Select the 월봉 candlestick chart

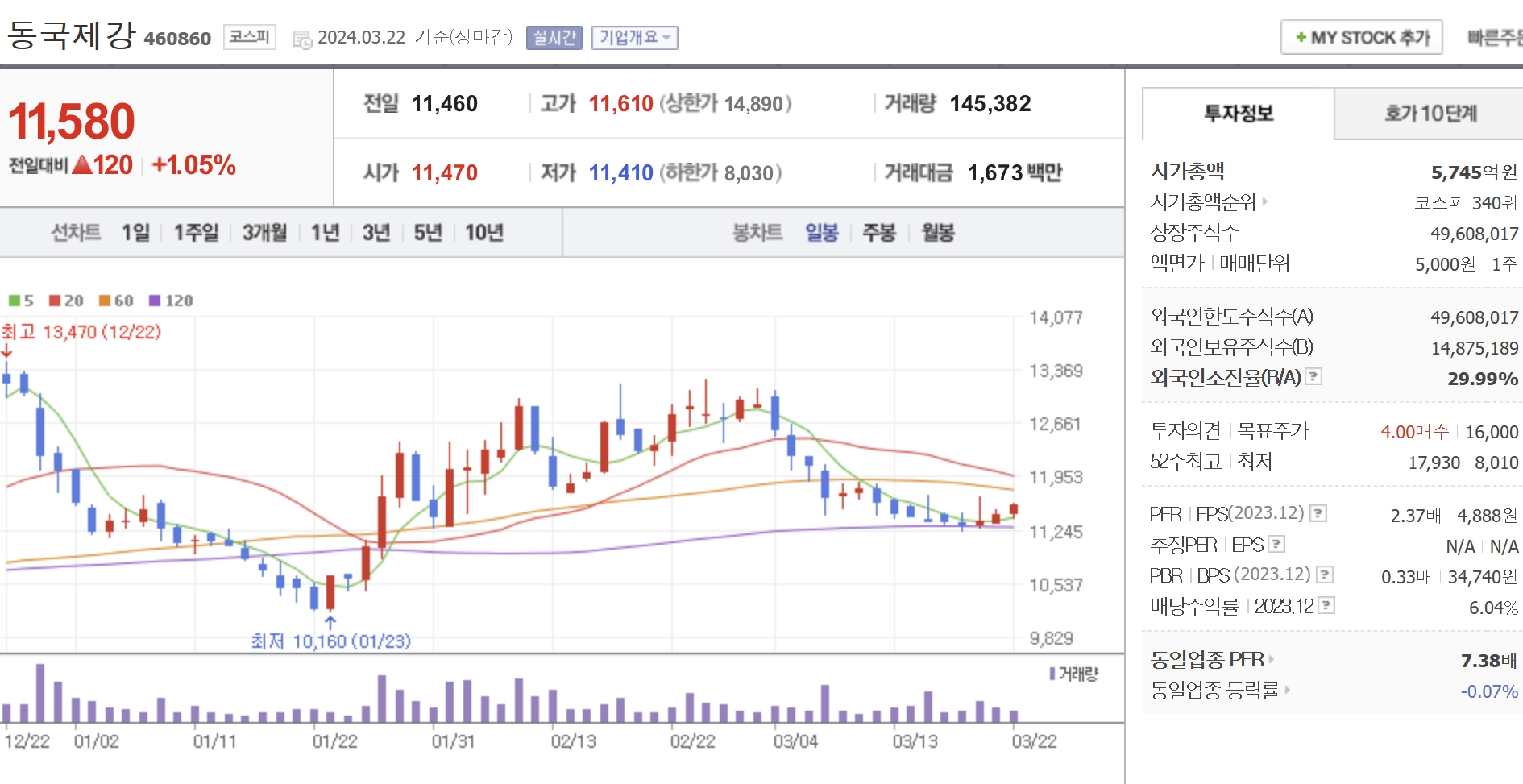pyautogui.click(x=938, y=233)
